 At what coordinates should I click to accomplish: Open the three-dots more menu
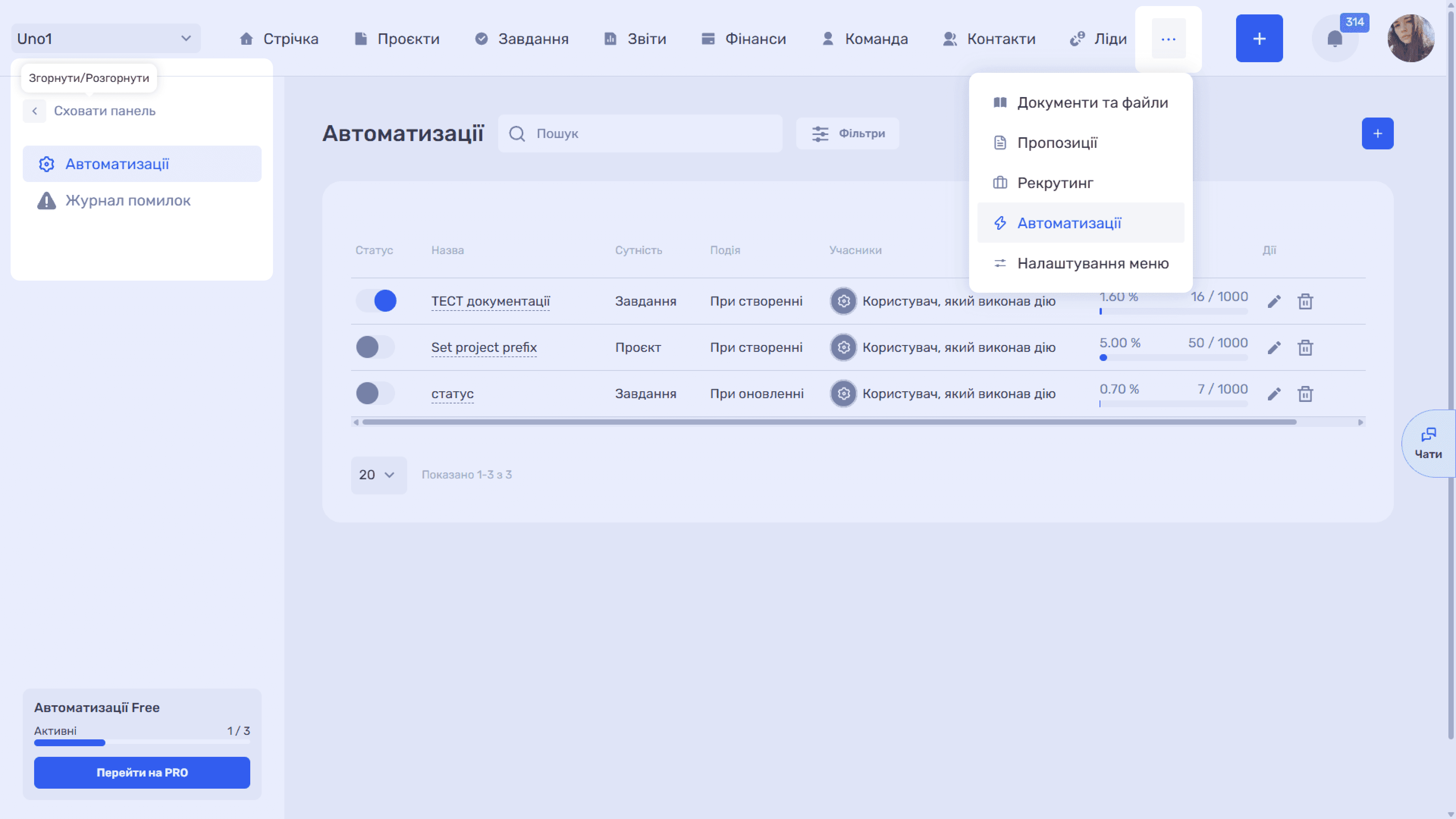point(1168,39)
